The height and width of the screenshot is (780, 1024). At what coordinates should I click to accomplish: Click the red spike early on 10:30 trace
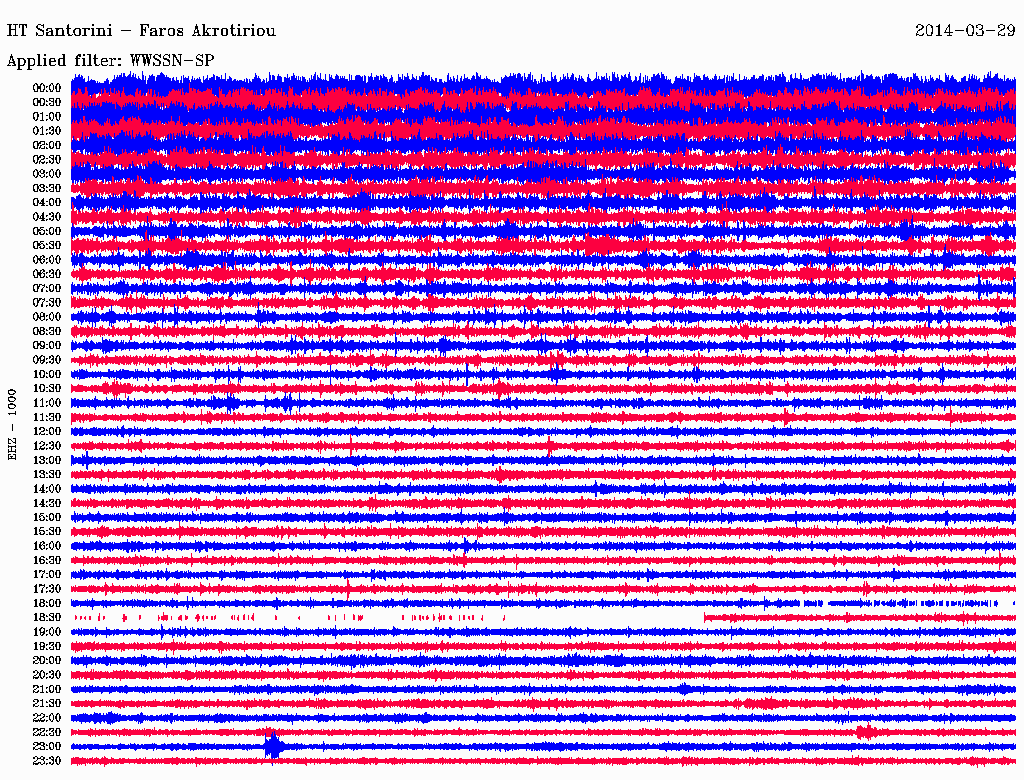click(118, 389)
